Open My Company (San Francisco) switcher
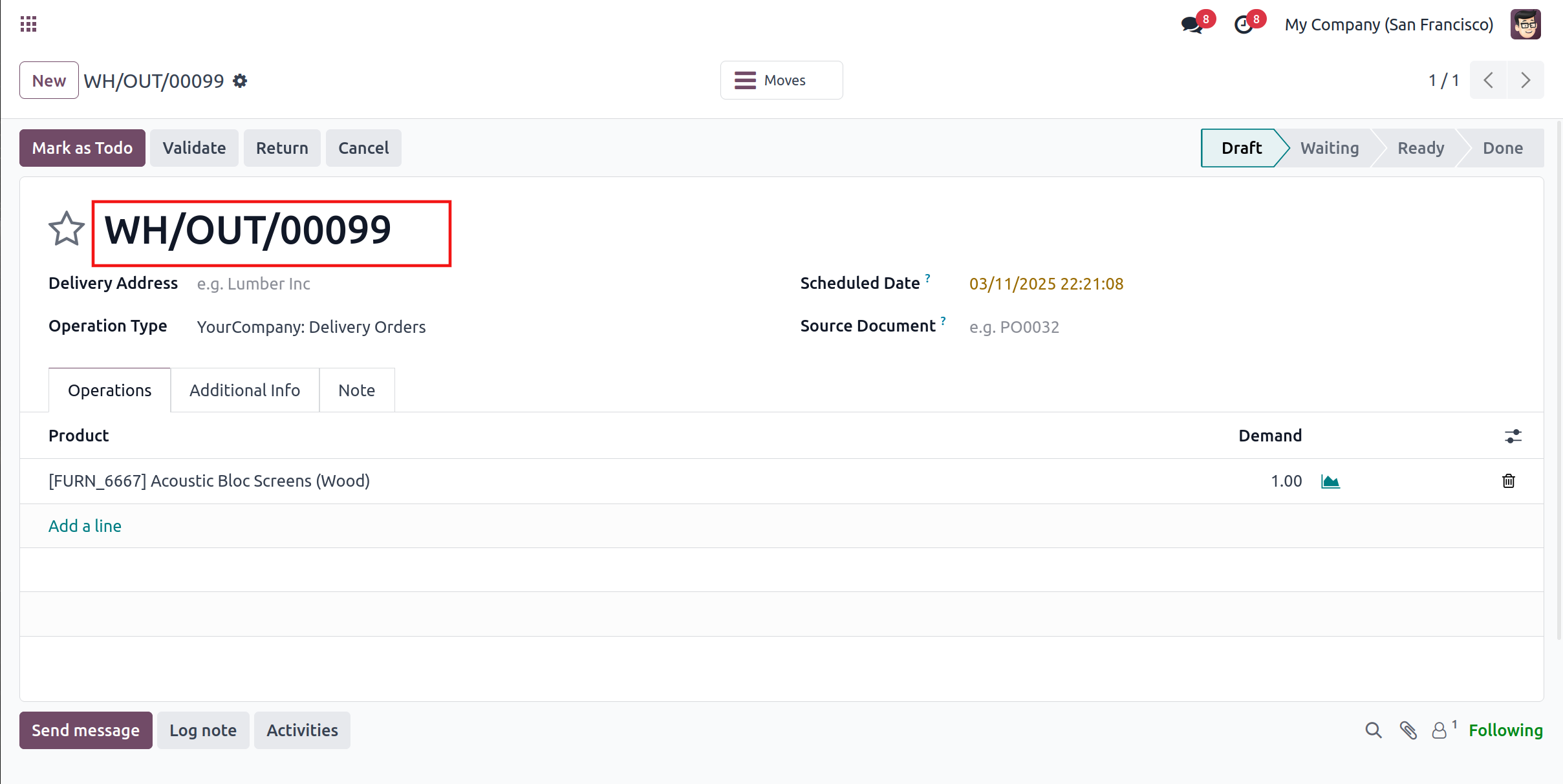 (1388, 25)
